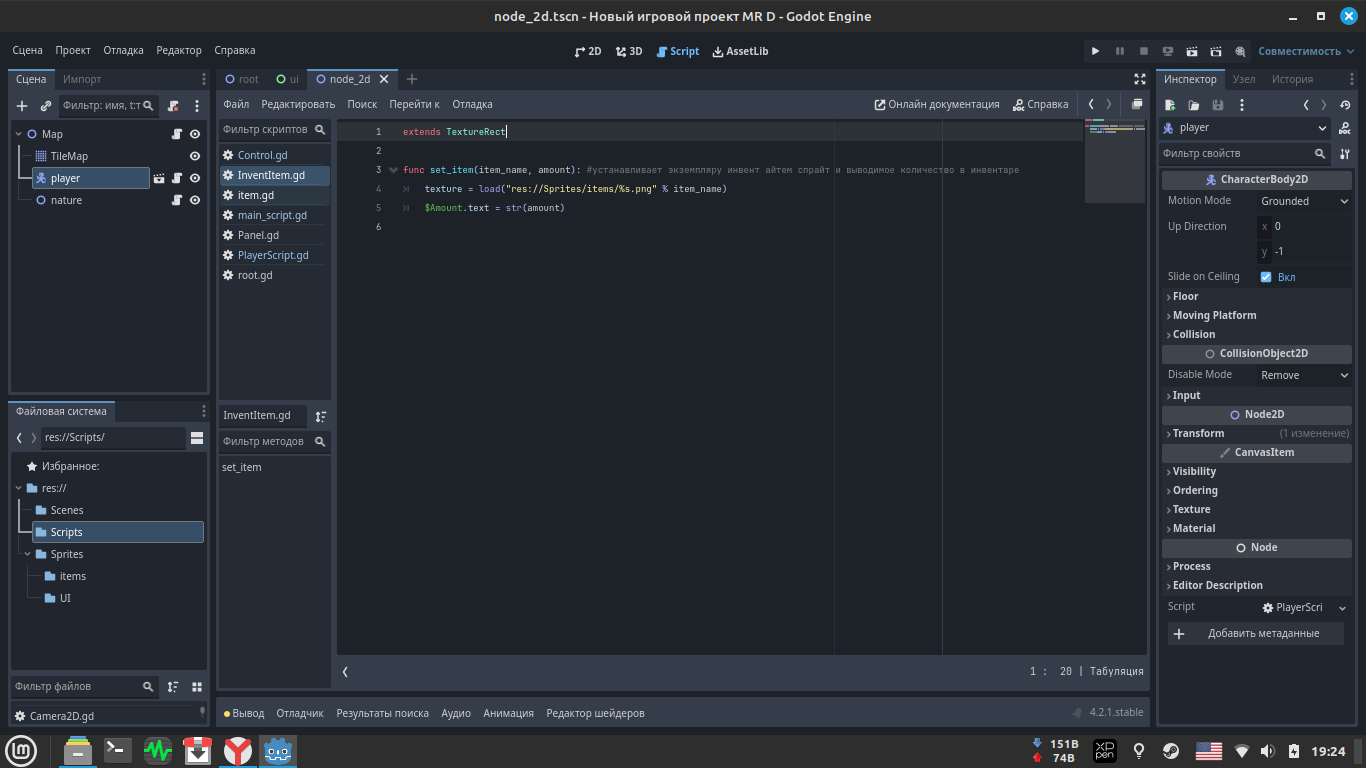Image resolution: width=1366 pixels, height=768 pixels.
Task: Open the inspector object history clock icon
Action: [1345, 105]
